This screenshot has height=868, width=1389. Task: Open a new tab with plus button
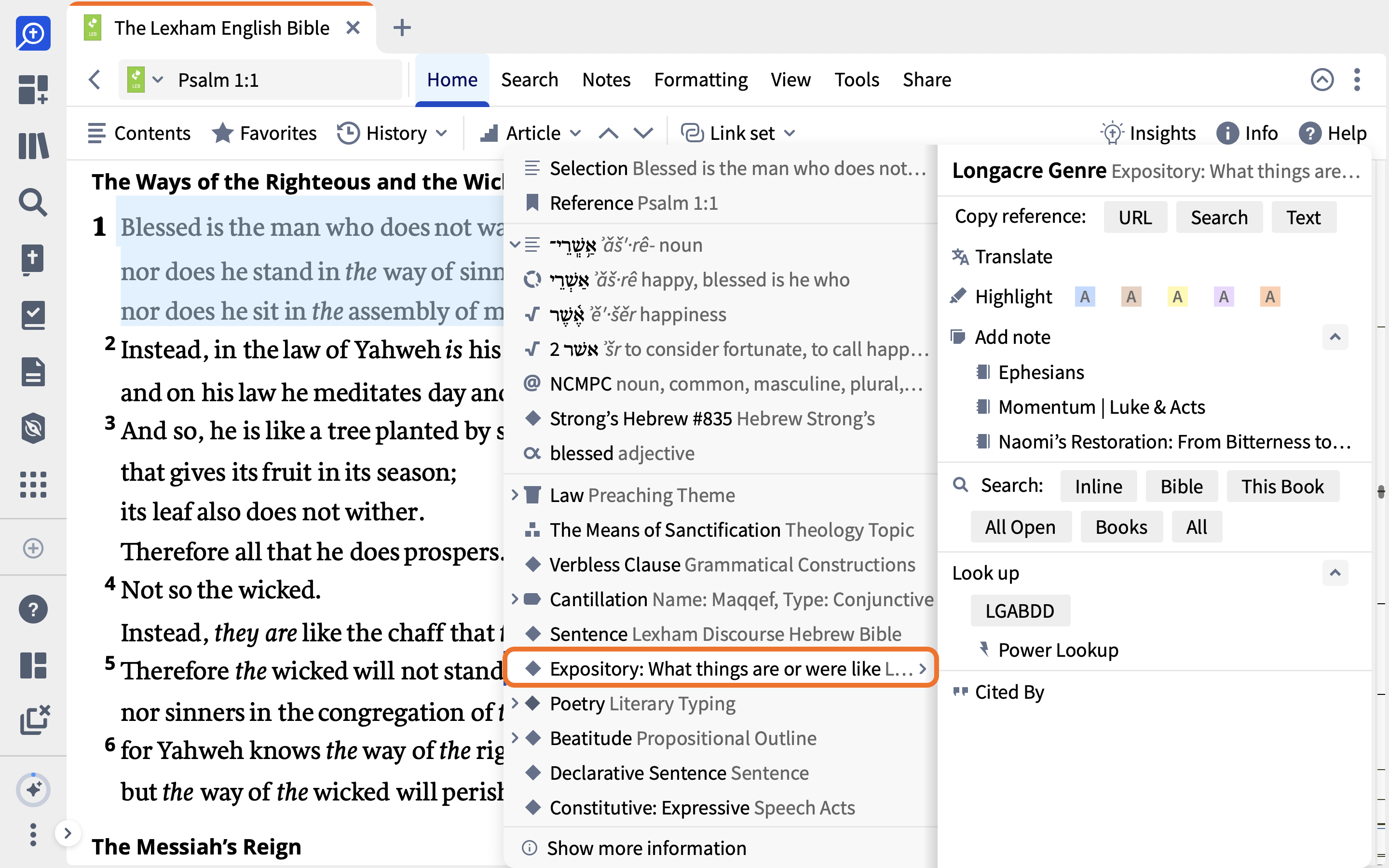click(402, 27)
